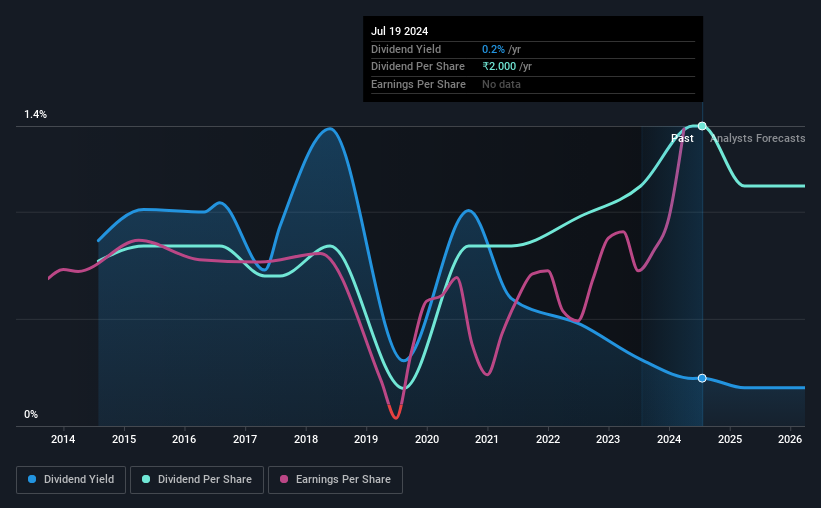Click the tooltip Dividend Yield row label
This screenshot has width=821, height=508.
click(x=406, y=49)
